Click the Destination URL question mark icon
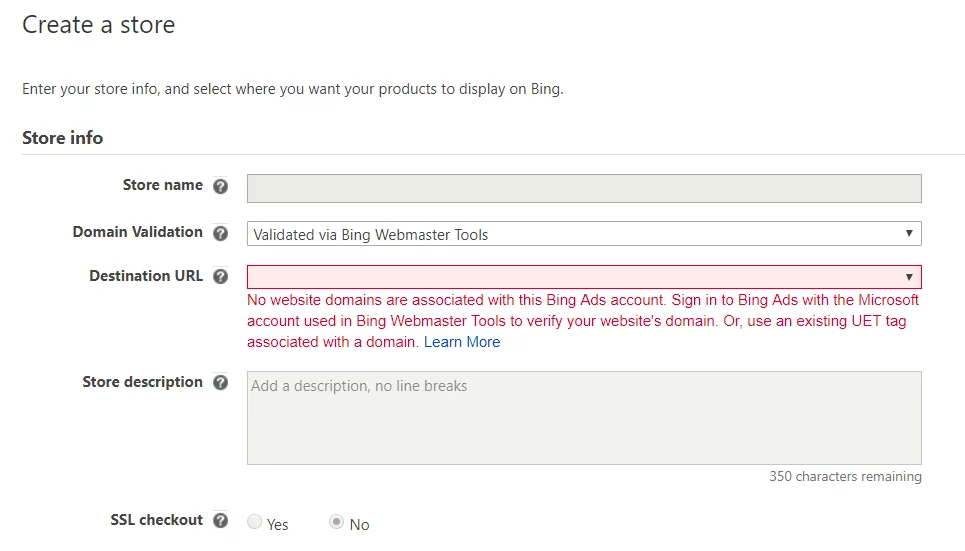The height and width of the screenshot is (551, 965). [x=220, y=277]
